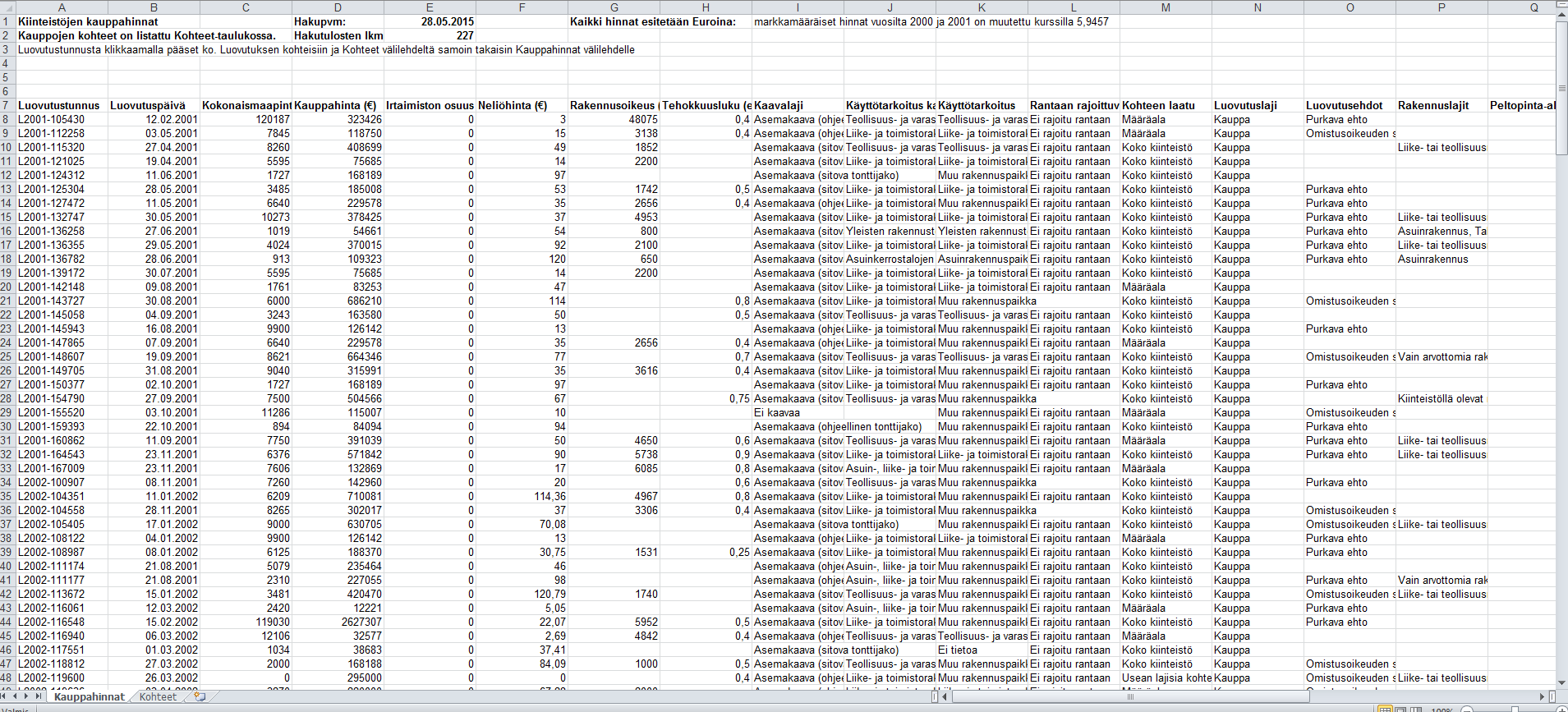Select the Kauppahinnat sheet tab

pyautogui.click(x=89, y=696)
